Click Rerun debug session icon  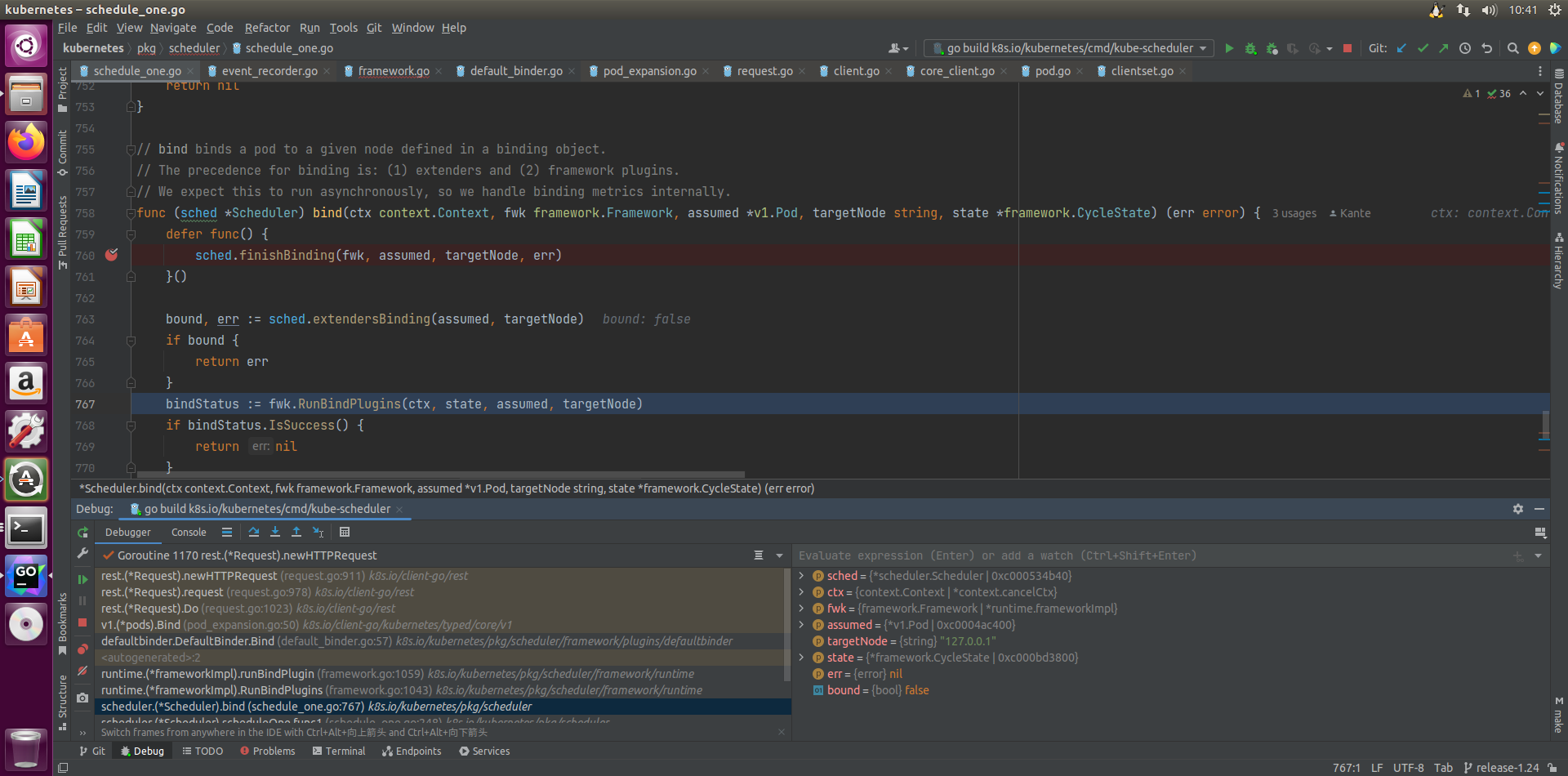pyautogui.click(x=82, y=533)
